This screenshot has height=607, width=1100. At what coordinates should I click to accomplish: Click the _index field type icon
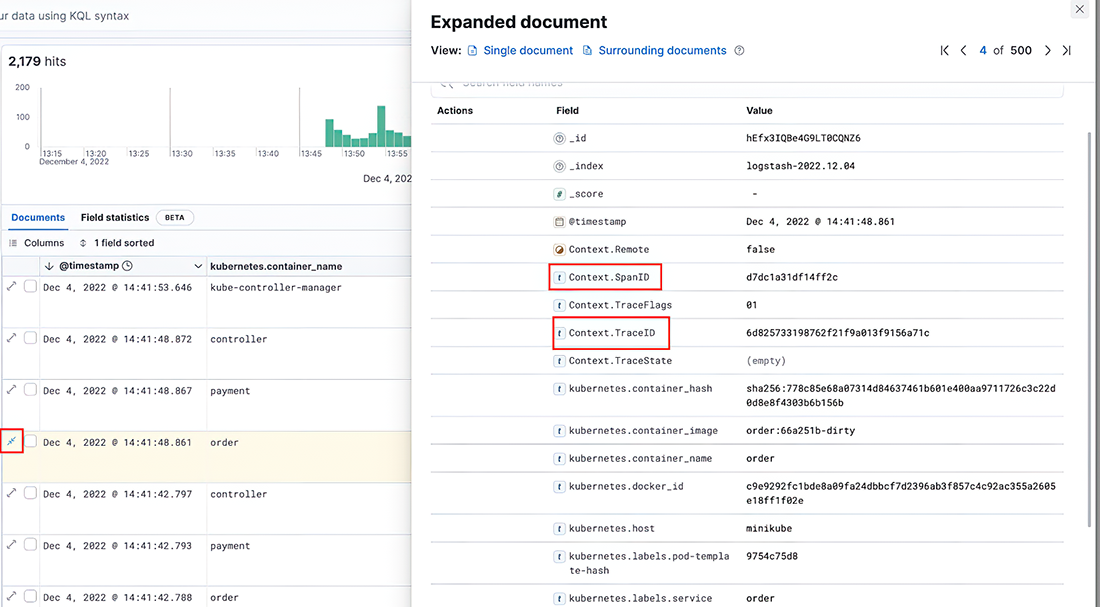pos(559,166)
